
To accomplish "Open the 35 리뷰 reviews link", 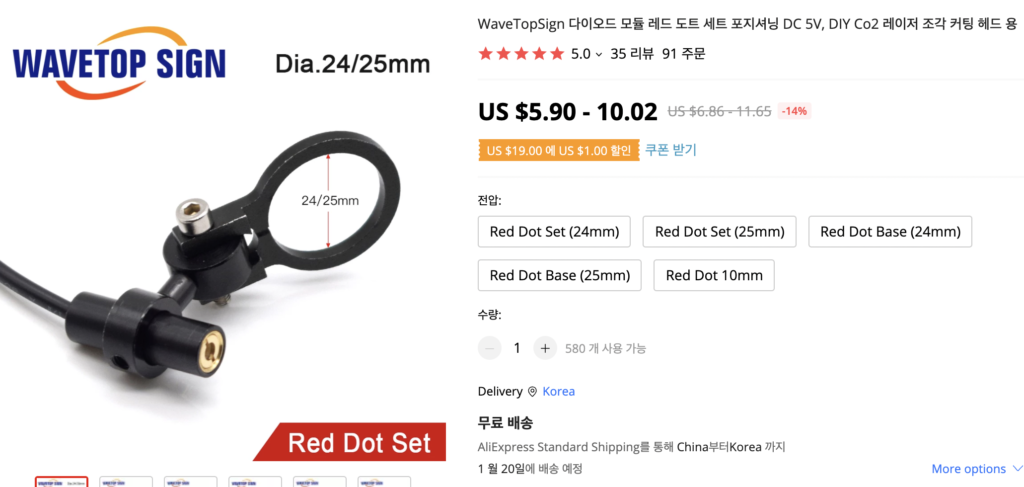I will click(x=631, y=54).
